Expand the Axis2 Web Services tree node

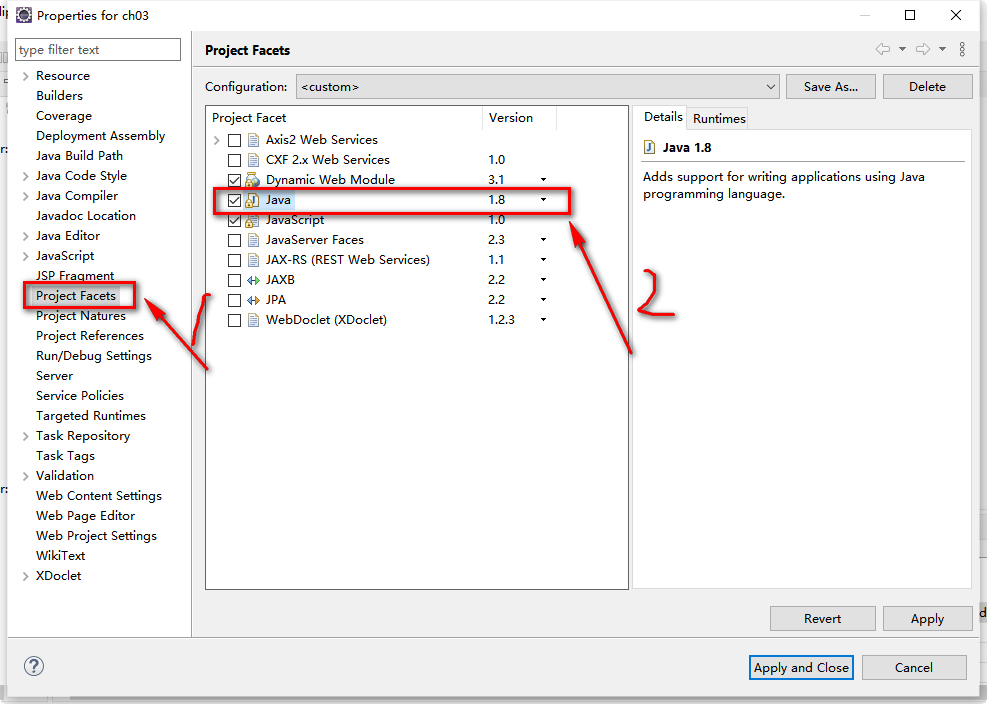219,140
